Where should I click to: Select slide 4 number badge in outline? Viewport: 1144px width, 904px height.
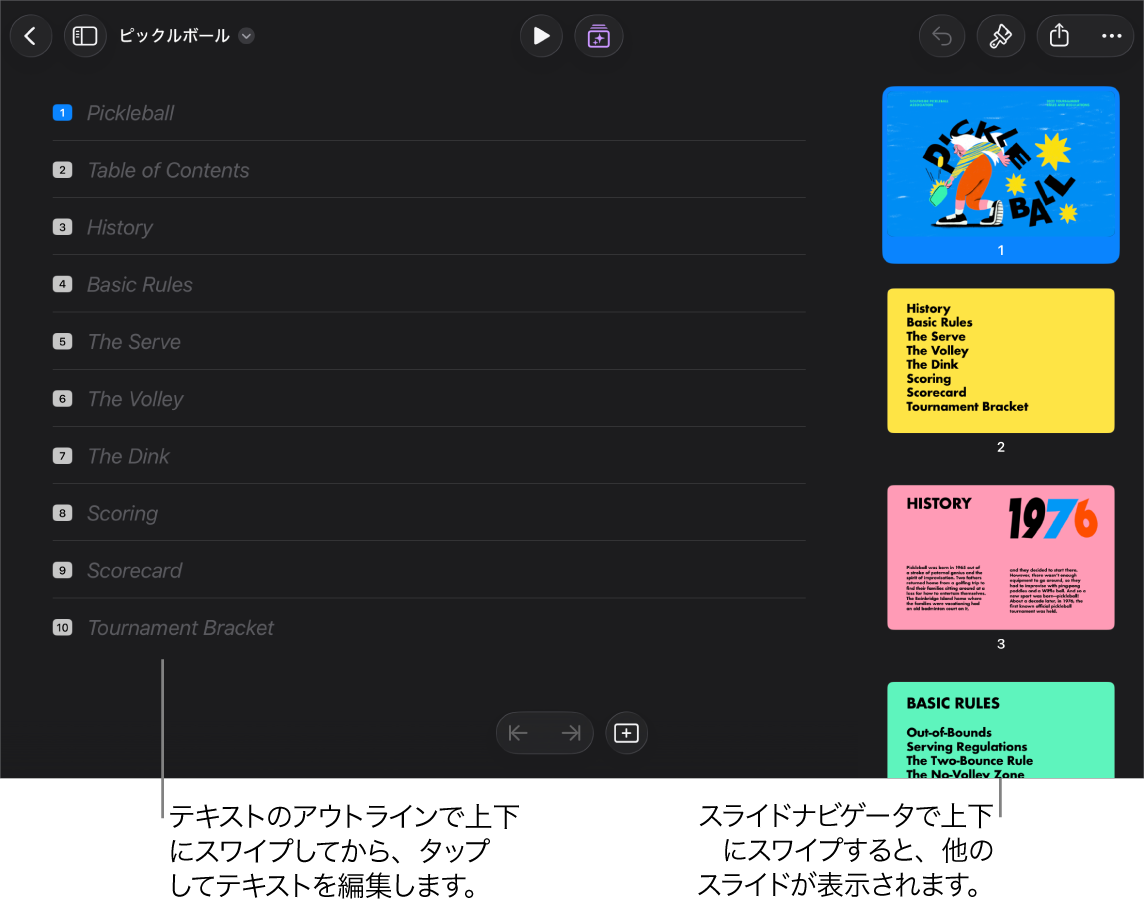click(x=63, y=284)
